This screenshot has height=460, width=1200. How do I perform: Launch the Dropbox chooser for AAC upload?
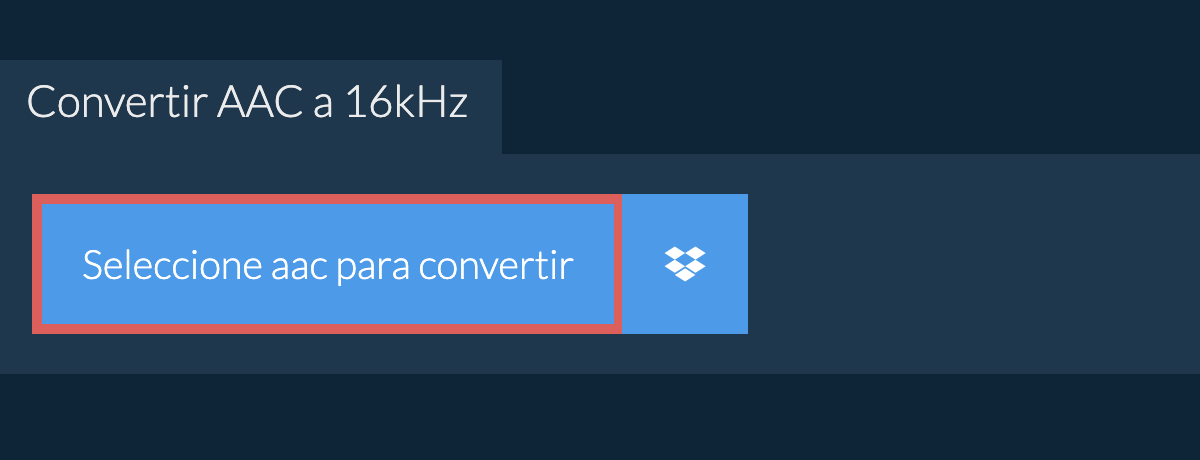pyautogui.click(x=685, y=264)
